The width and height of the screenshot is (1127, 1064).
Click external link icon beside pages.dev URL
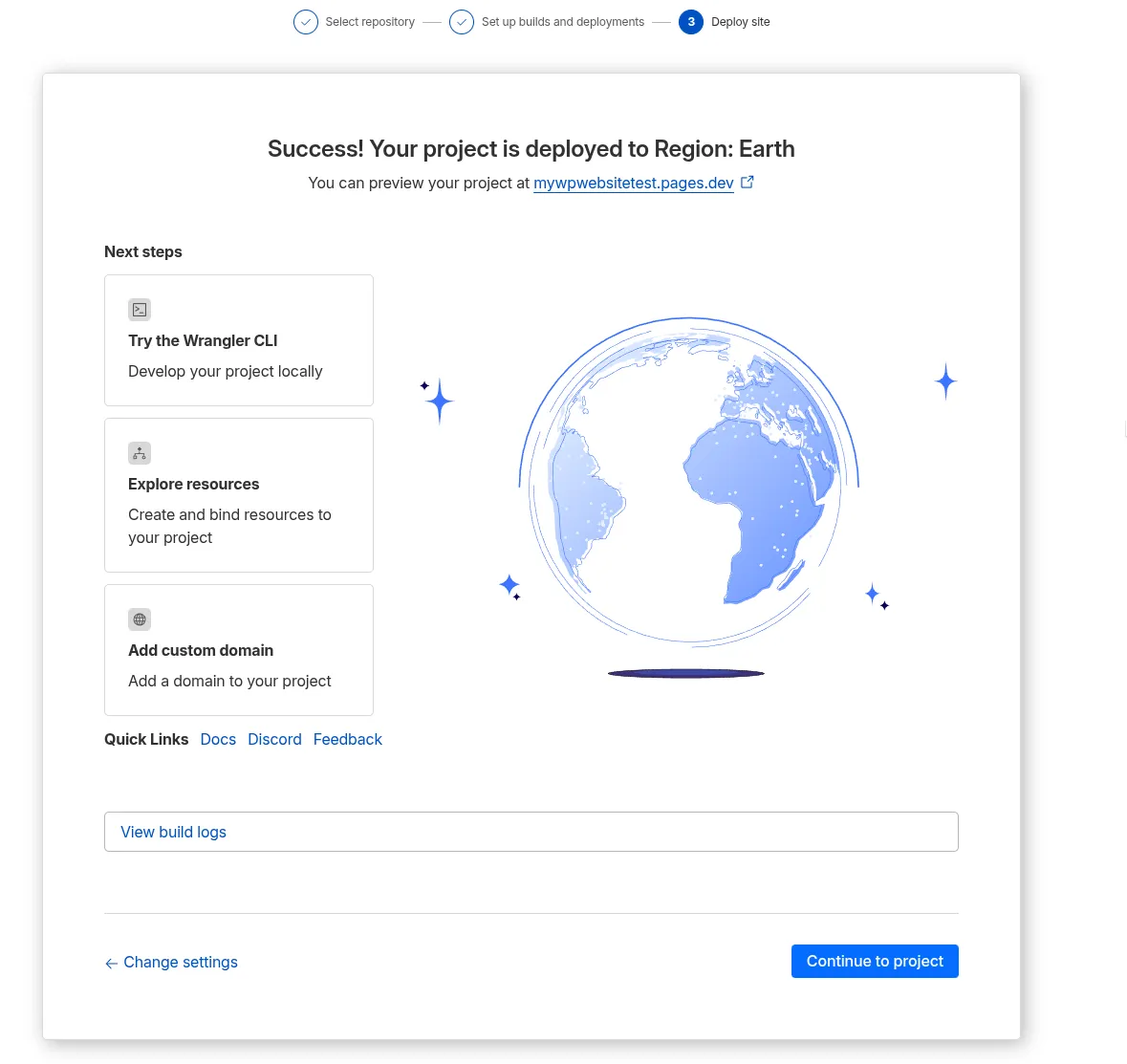click(748, 182)
